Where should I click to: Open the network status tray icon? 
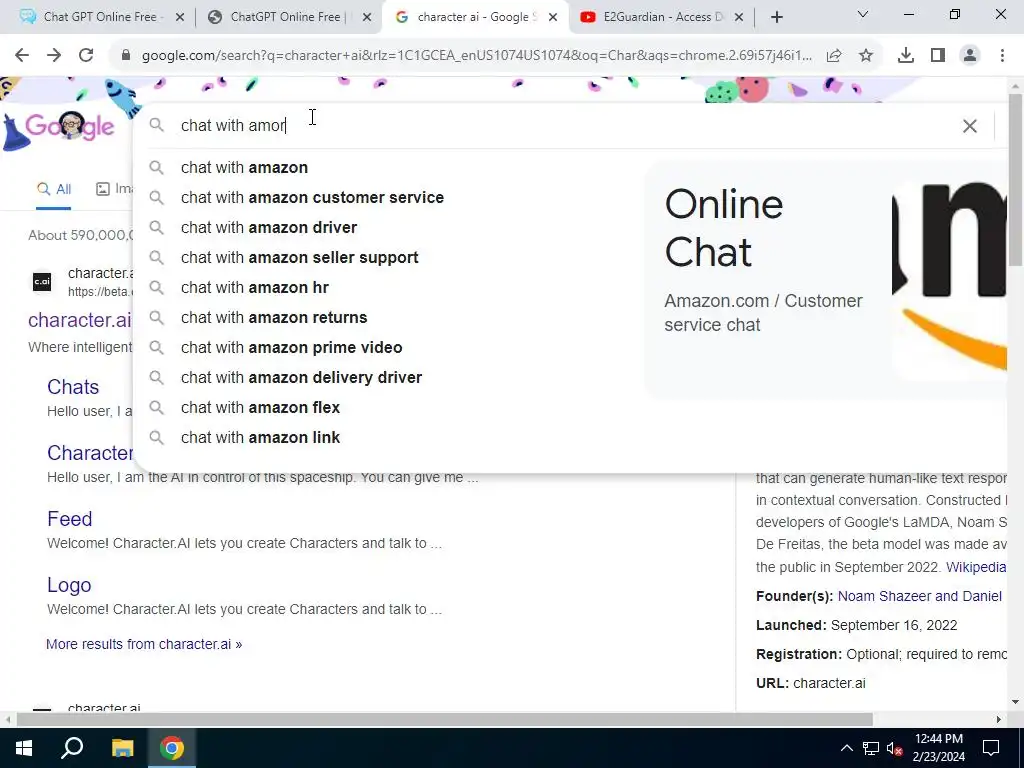coord(871,748)
